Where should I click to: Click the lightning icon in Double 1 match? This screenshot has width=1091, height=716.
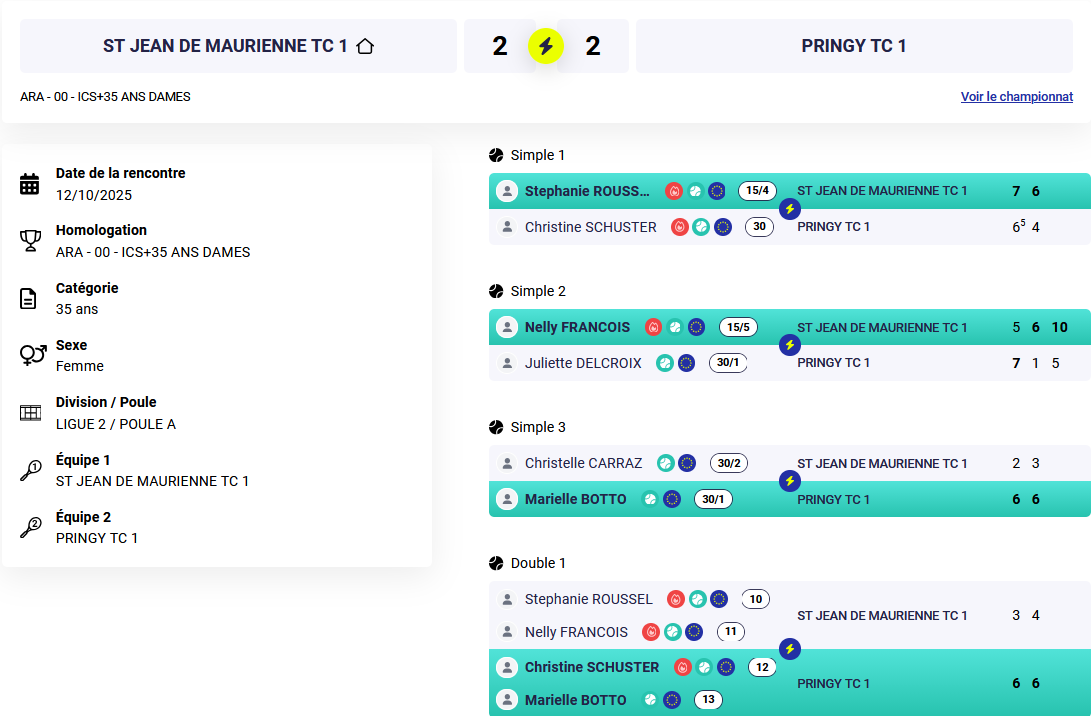click(x=790, y=649)
